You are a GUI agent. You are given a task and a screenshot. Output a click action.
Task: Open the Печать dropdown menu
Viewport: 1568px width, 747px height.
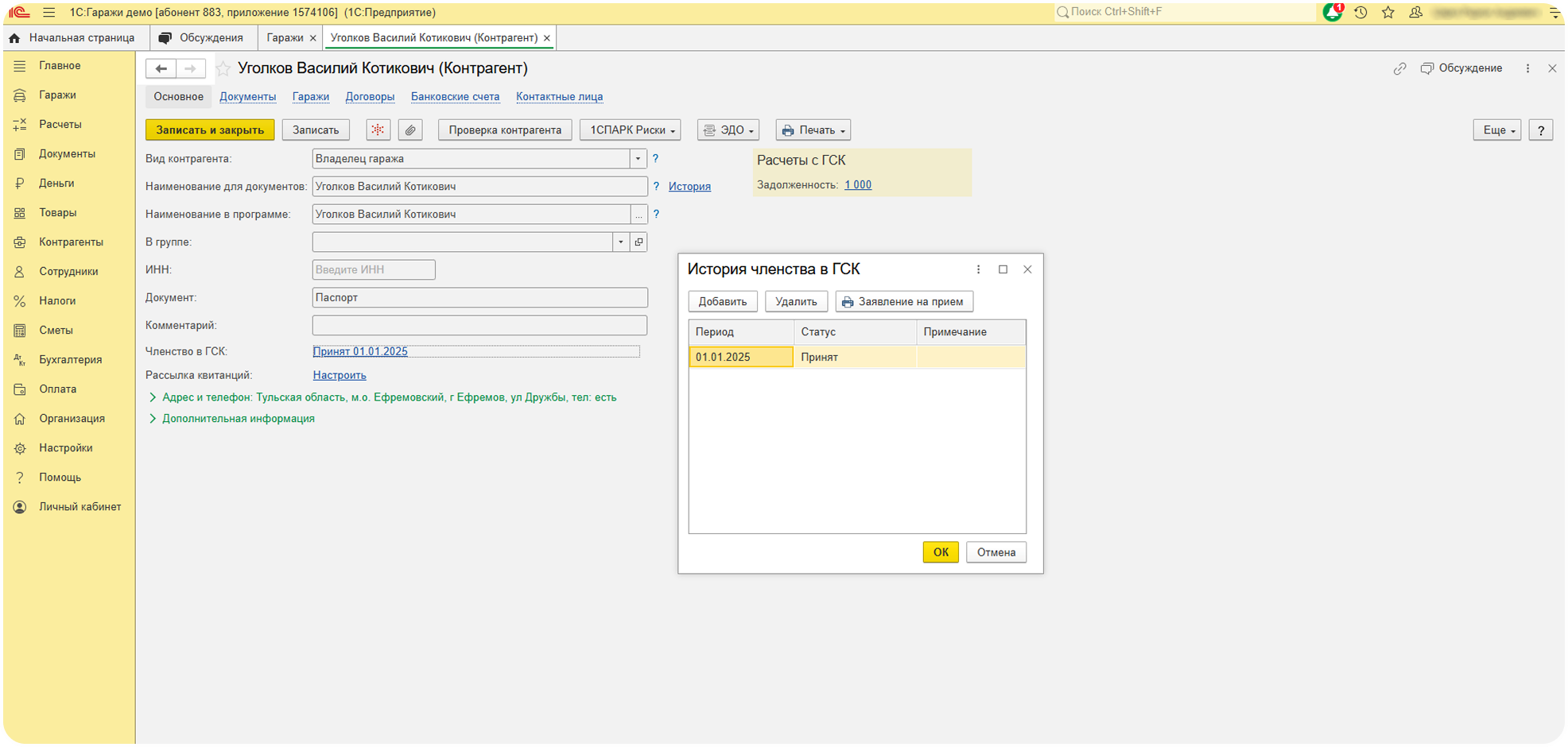(813, 130)
